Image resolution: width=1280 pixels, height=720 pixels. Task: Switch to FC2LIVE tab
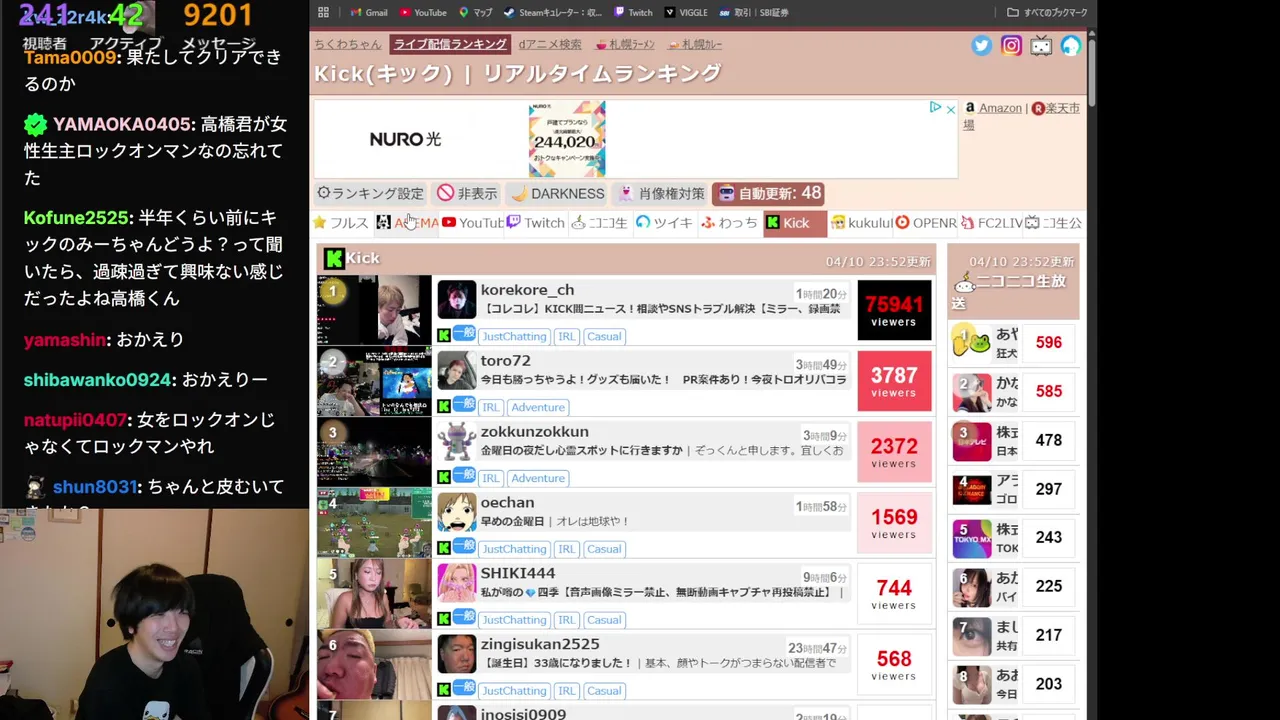[990, 223]
